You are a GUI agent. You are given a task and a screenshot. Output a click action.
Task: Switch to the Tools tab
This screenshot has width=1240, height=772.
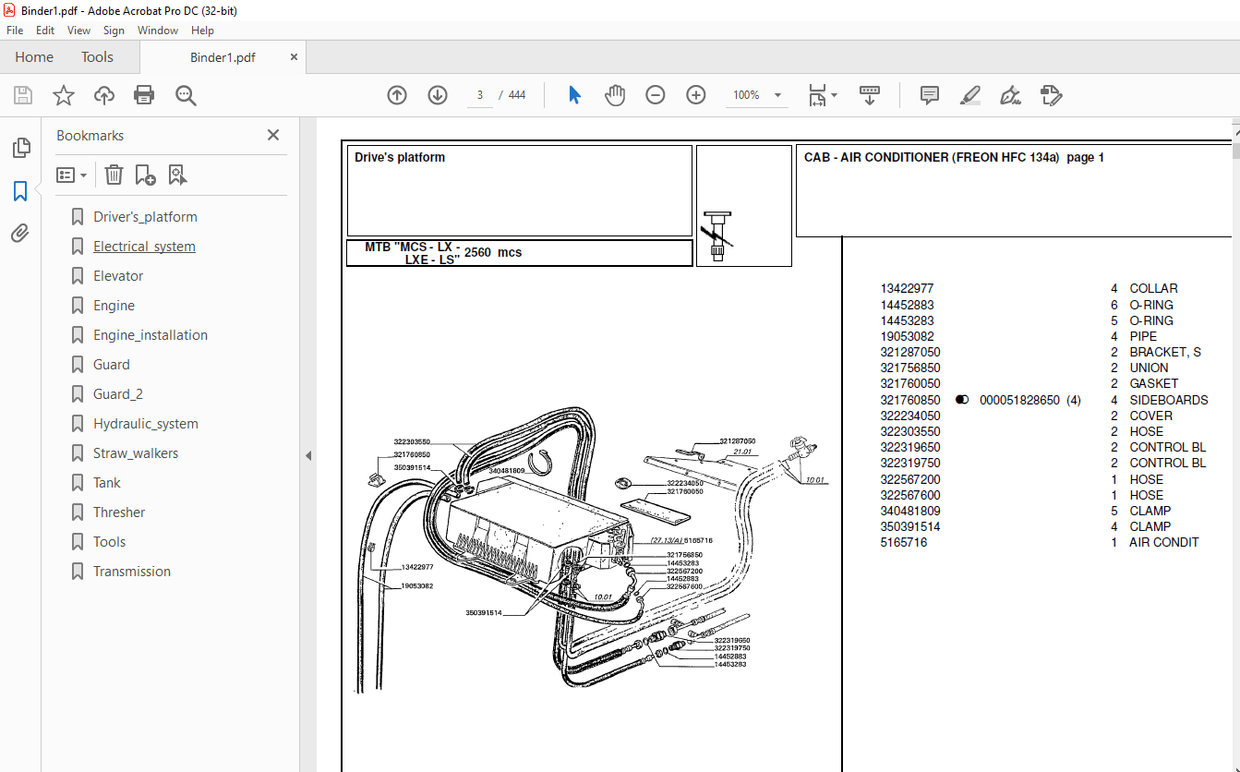(x=97, y=57)
